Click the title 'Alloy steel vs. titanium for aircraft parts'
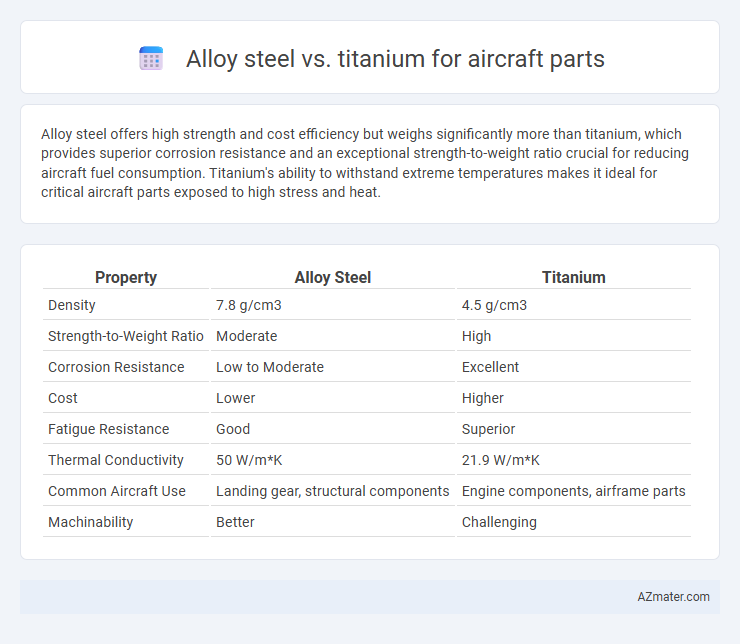Image resolution: width=740 pixels, height=644 pixels. coord(395,59)
